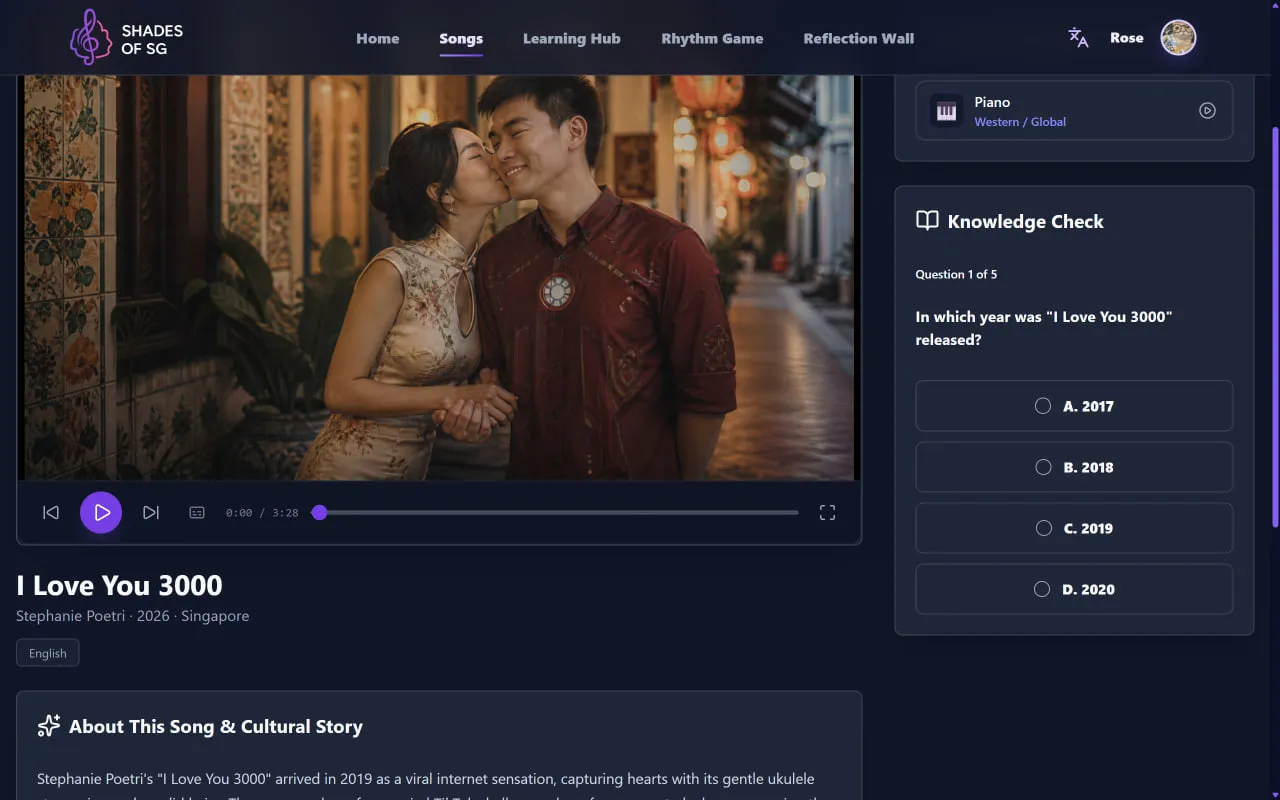
Task: Click the sparkle icon beside About This Song
Action: [x=48, y=726]
